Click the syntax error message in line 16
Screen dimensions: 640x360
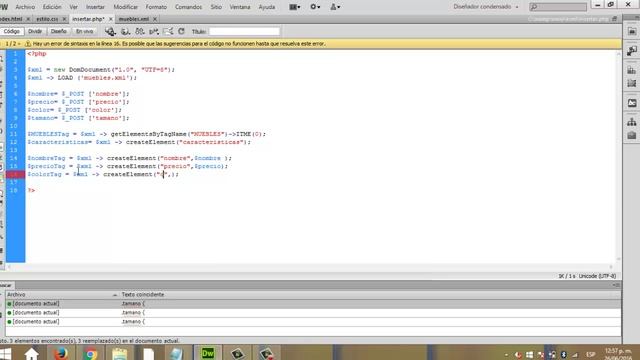[179, 44]
